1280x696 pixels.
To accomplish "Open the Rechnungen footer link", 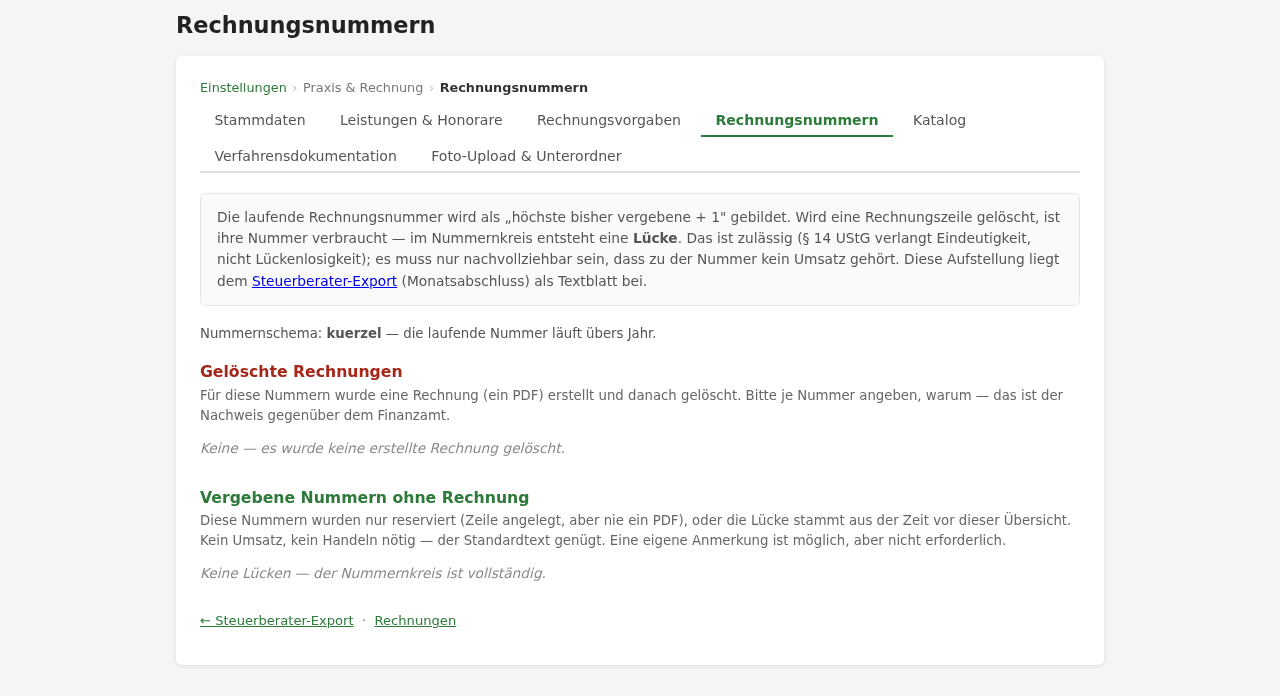I will tap(415, 621).
